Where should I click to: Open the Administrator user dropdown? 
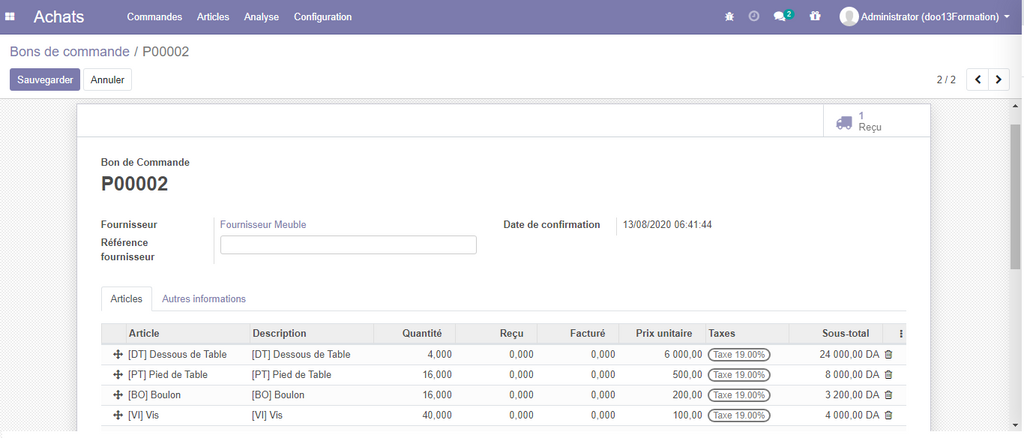pos(925,17)
